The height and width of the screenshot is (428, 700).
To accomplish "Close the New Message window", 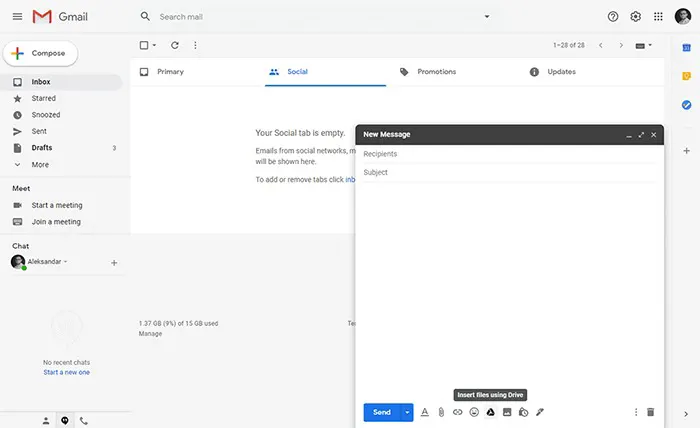I will pos(654,135).
